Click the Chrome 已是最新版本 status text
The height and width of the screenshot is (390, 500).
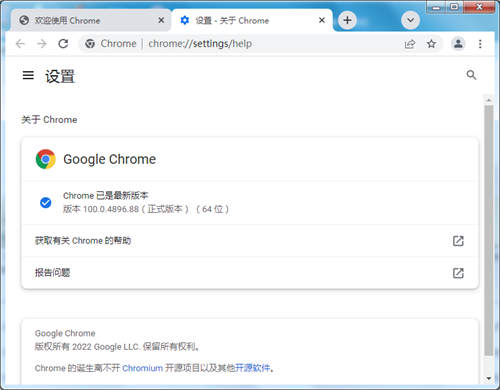pyautogui.click(x=106, y=195)
